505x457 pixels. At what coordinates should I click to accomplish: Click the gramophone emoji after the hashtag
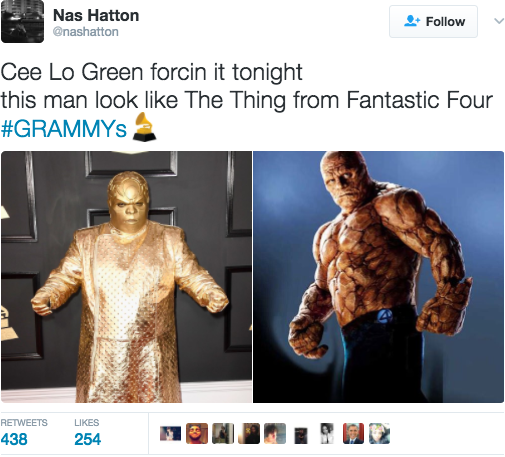click(144, 127)
